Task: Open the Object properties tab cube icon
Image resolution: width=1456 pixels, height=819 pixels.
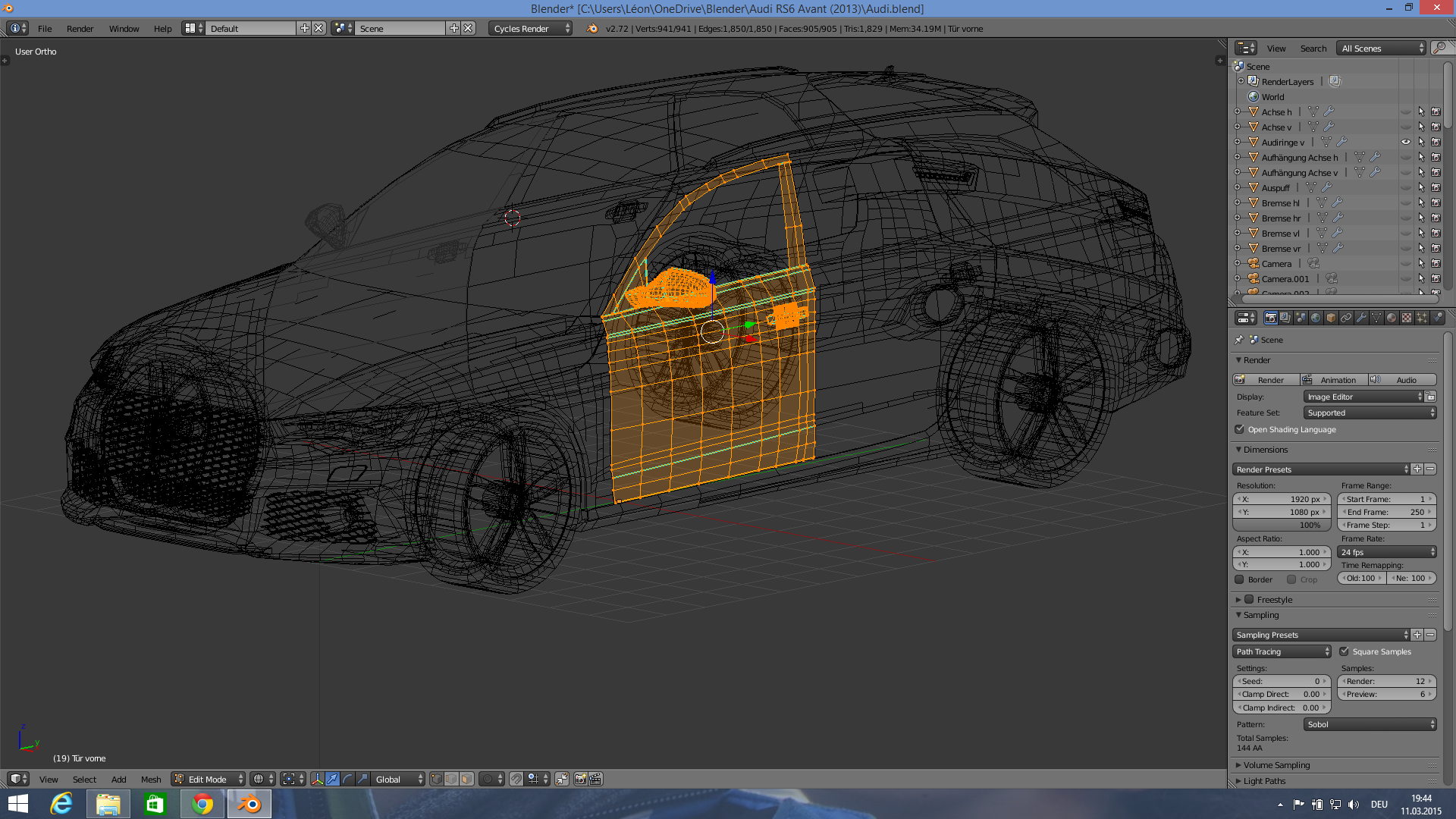Action: point(1331,318)
